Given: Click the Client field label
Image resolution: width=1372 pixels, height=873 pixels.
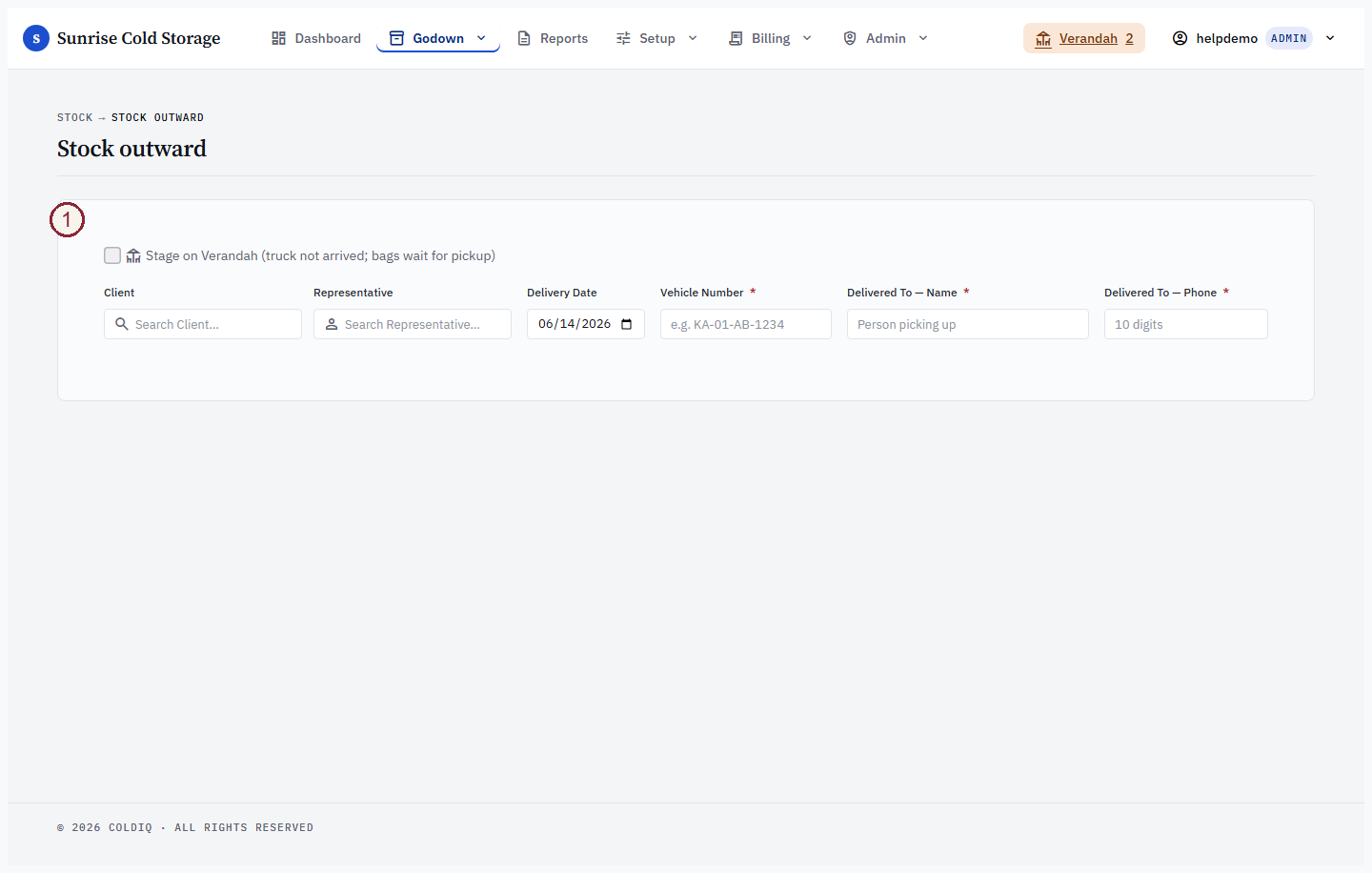Looking at the screenshot, I should point(119,293).
